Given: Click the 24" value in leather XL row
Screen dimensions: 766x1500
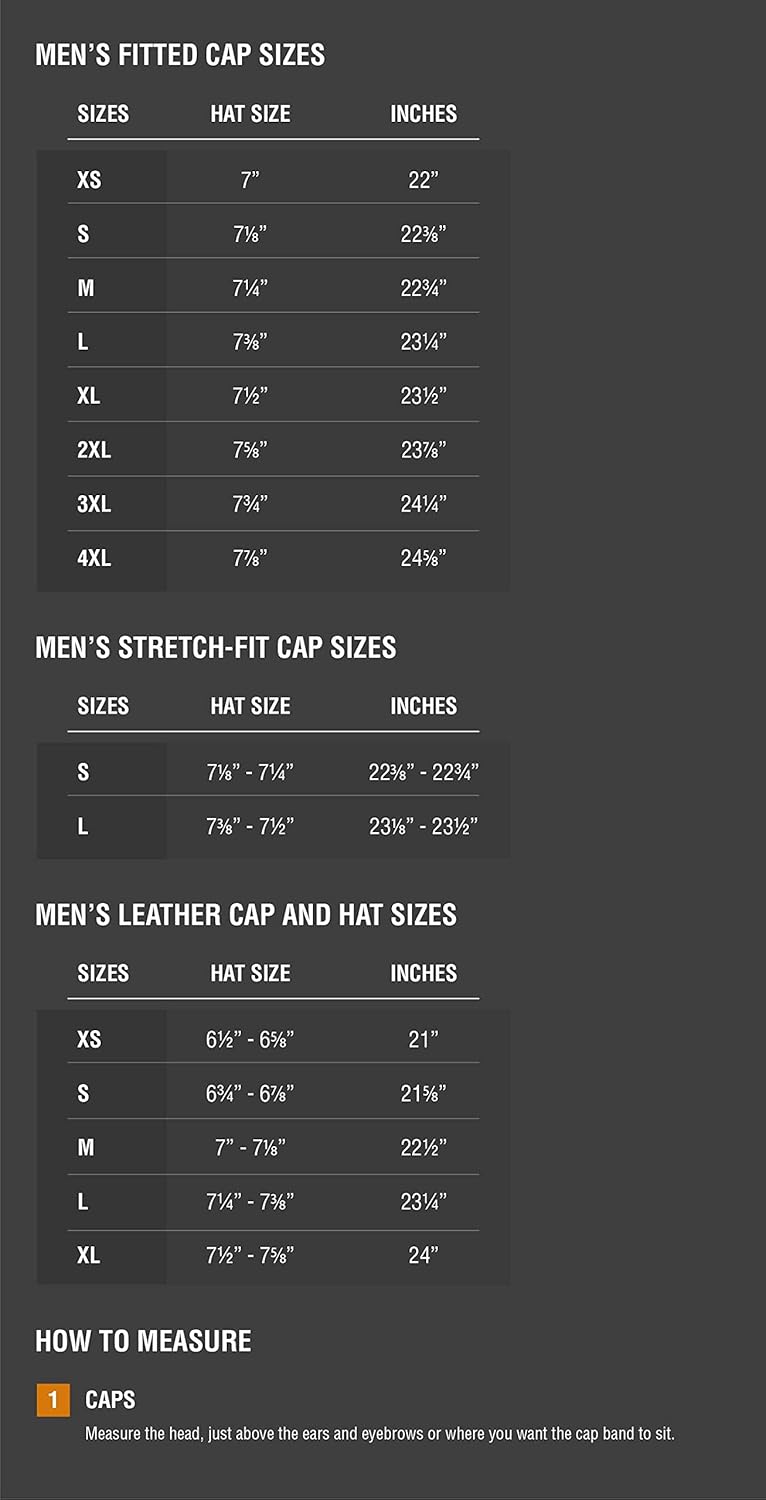Looking at the screenshot, I should click(x=423, y=1254).
